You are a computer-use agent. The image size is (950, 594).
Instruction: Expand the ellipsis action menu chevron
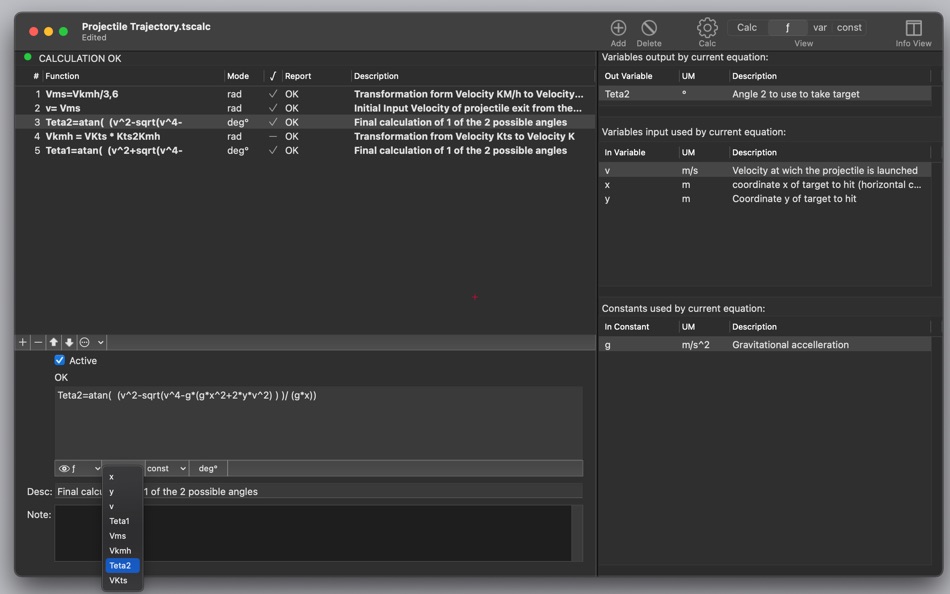click(101, 342)
